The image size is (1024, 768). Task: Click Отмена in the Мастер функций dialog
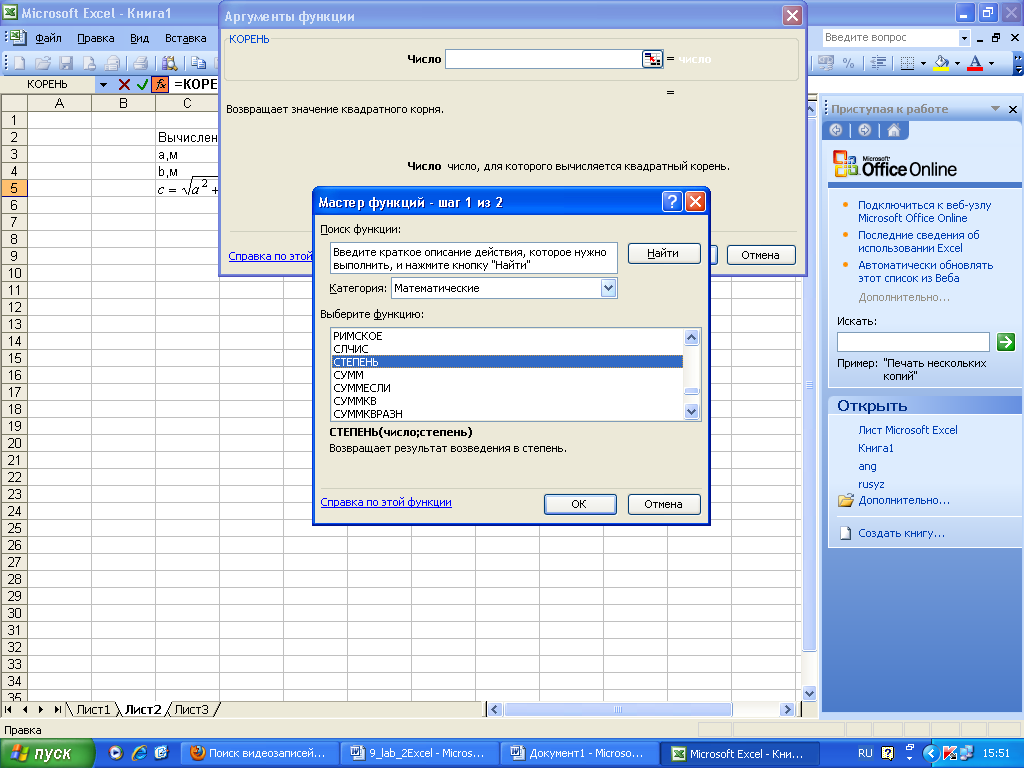[664, 504]
